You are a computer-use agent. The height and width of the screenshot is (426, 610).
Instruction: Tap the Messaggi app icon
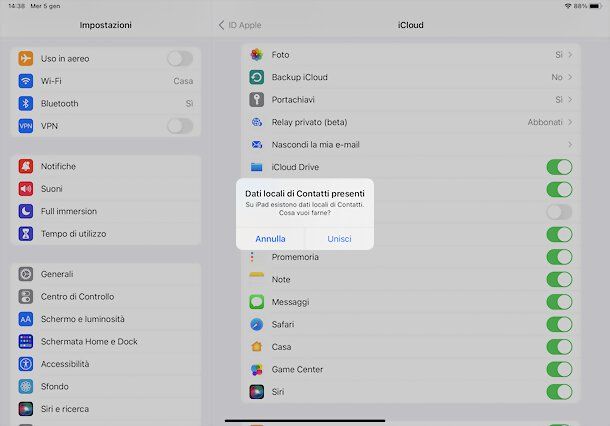click(x=257, y=302)
